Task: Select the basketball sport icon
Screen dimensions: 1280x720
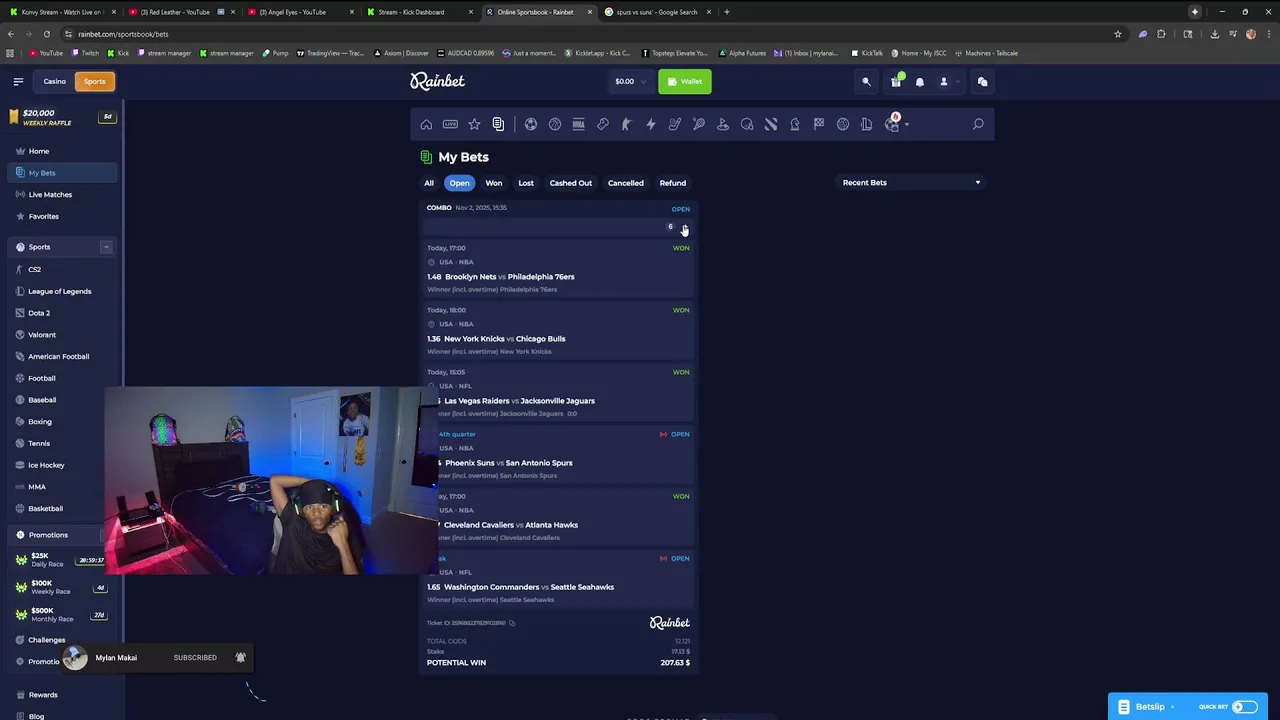Action: pyautogui.click(x=555, y=124)
